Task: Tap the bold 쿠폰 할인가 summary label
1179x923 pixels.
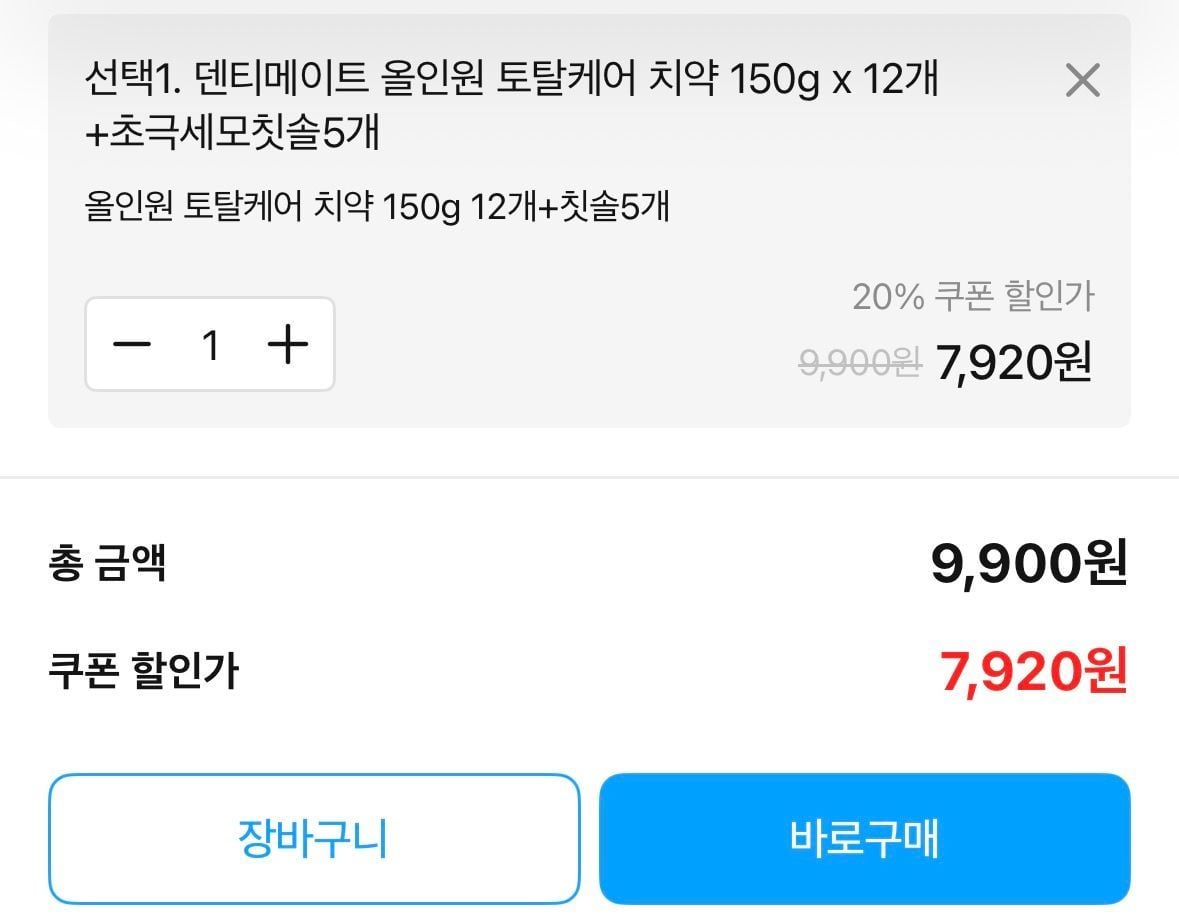Action: pos(144,671)
